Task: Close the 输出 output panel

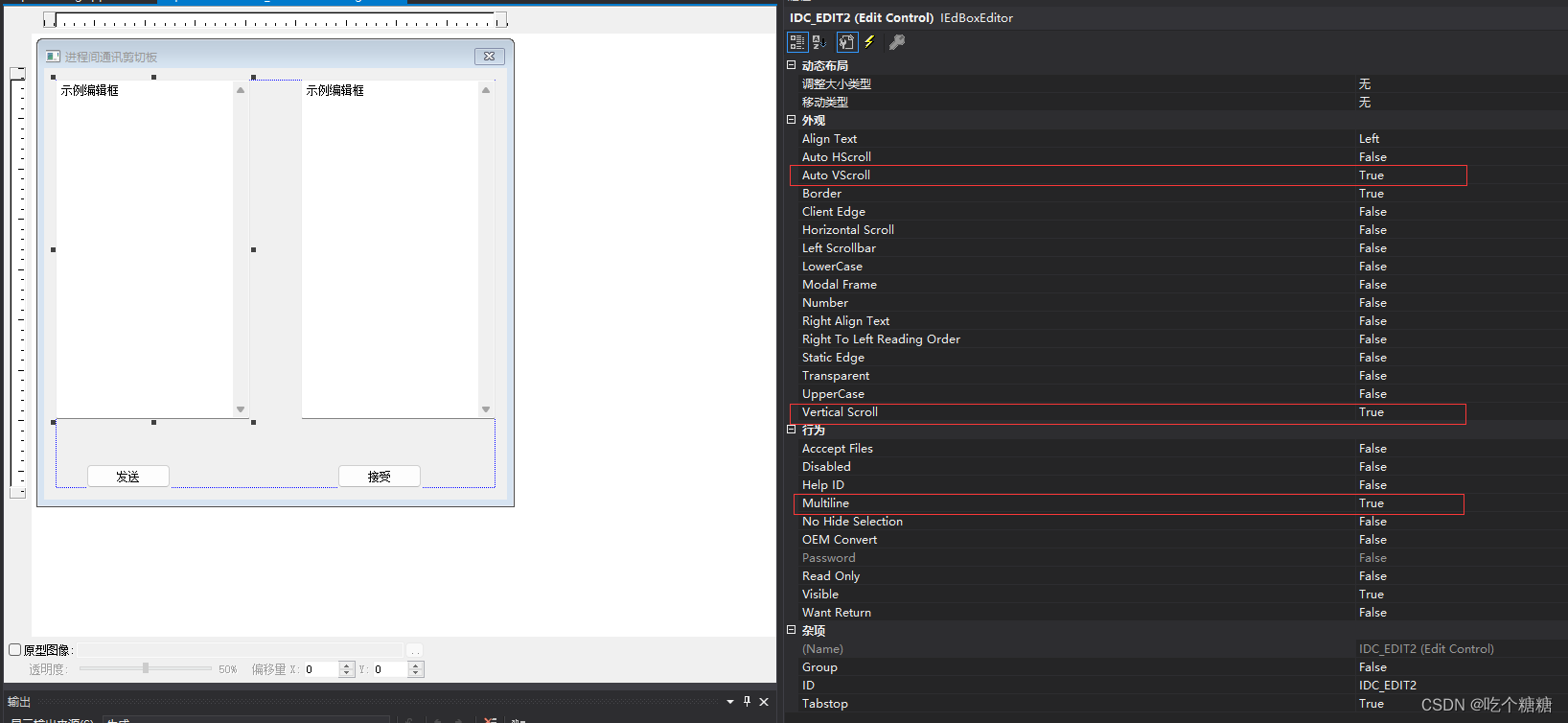Action: click(x=764, y=702)
